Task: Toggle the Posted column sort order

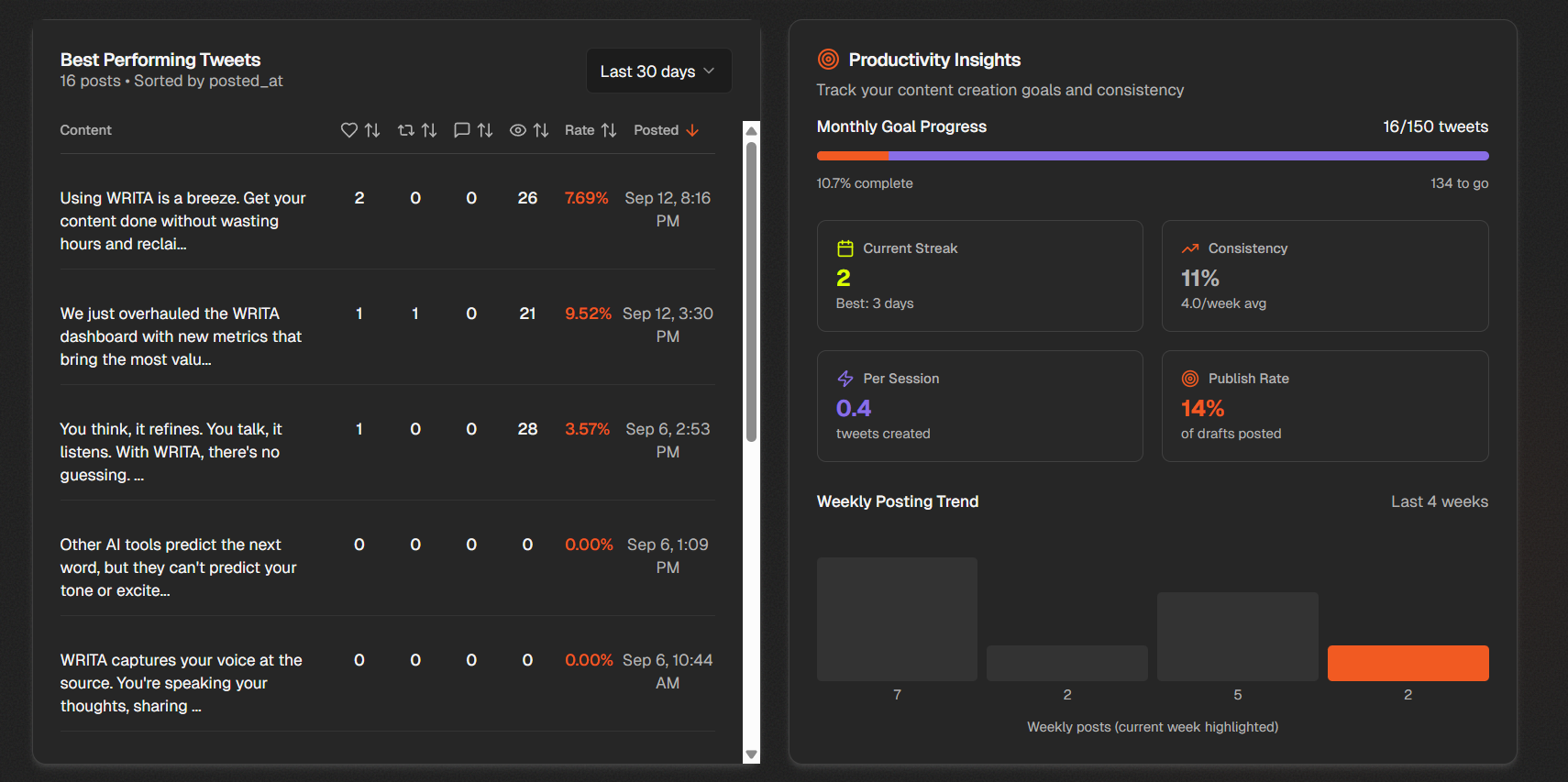Action: click(666, 130)
